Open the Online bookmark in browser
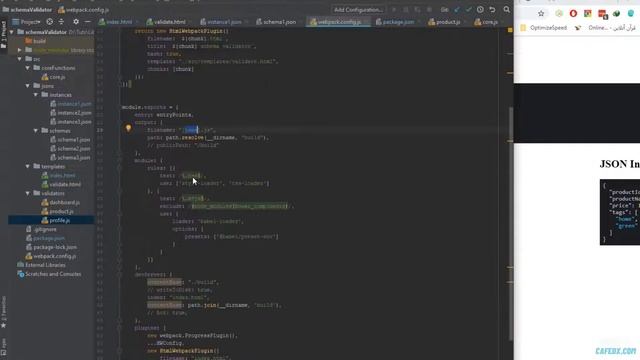The width and height of the screenshot is (640, 360). (x=605, y=28)
